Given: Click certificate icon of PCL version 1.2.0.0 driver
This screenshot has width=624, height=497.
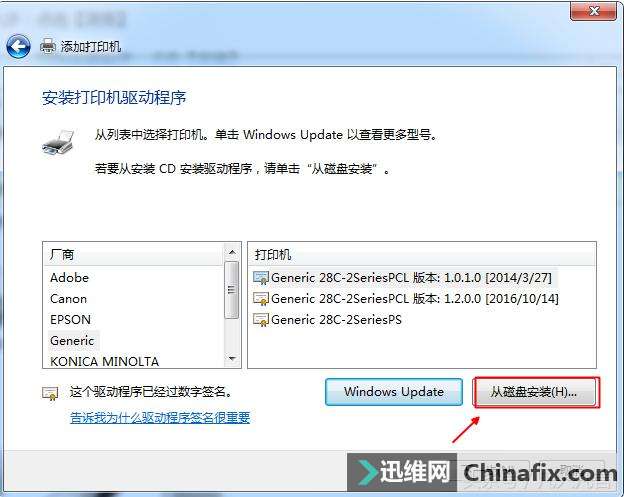Looking at the screenshot, I should coord(261,299).
